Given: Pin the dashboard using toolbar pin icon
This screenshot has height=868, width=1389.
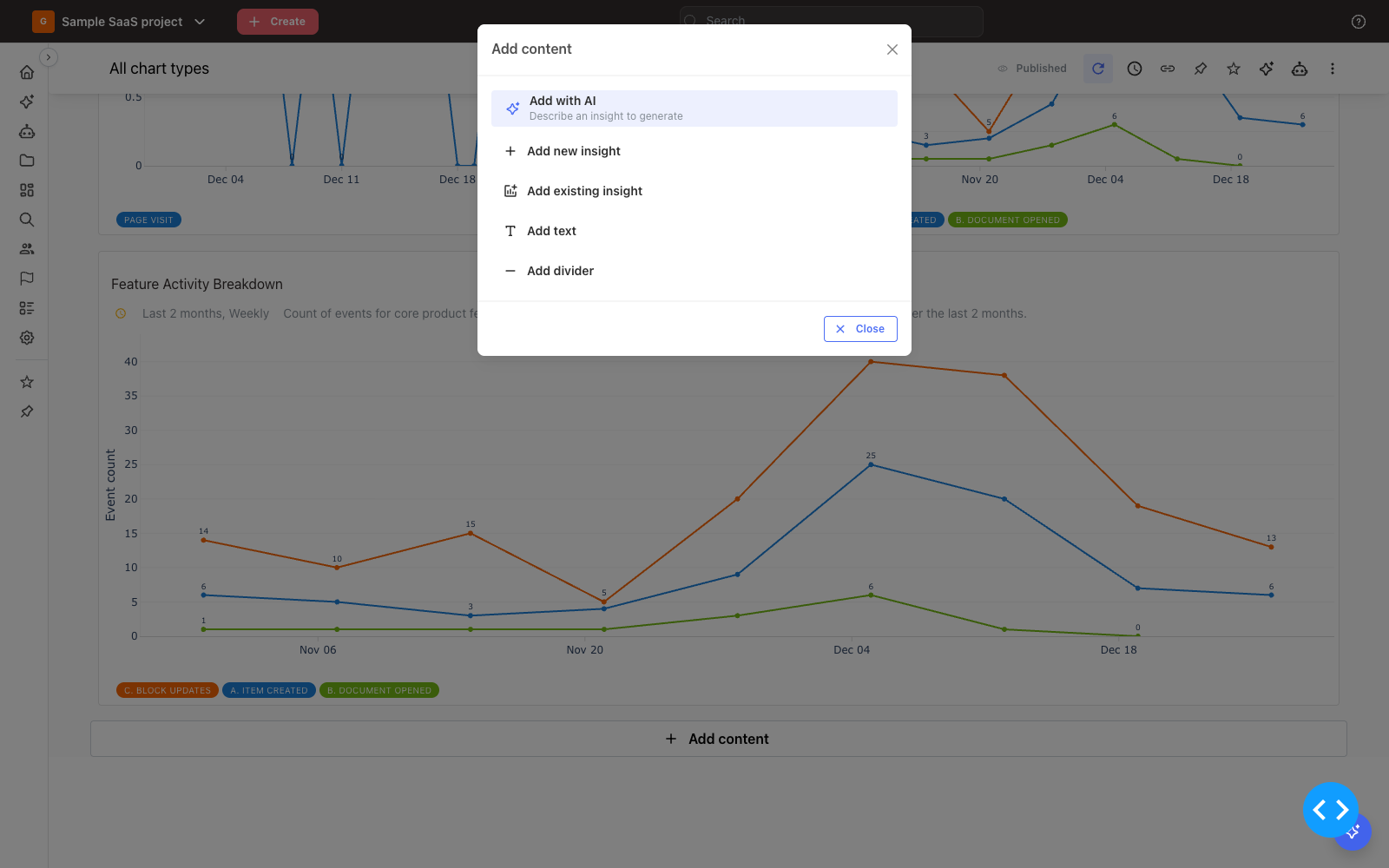Looking at the screenshot, I should point(1201,69).
